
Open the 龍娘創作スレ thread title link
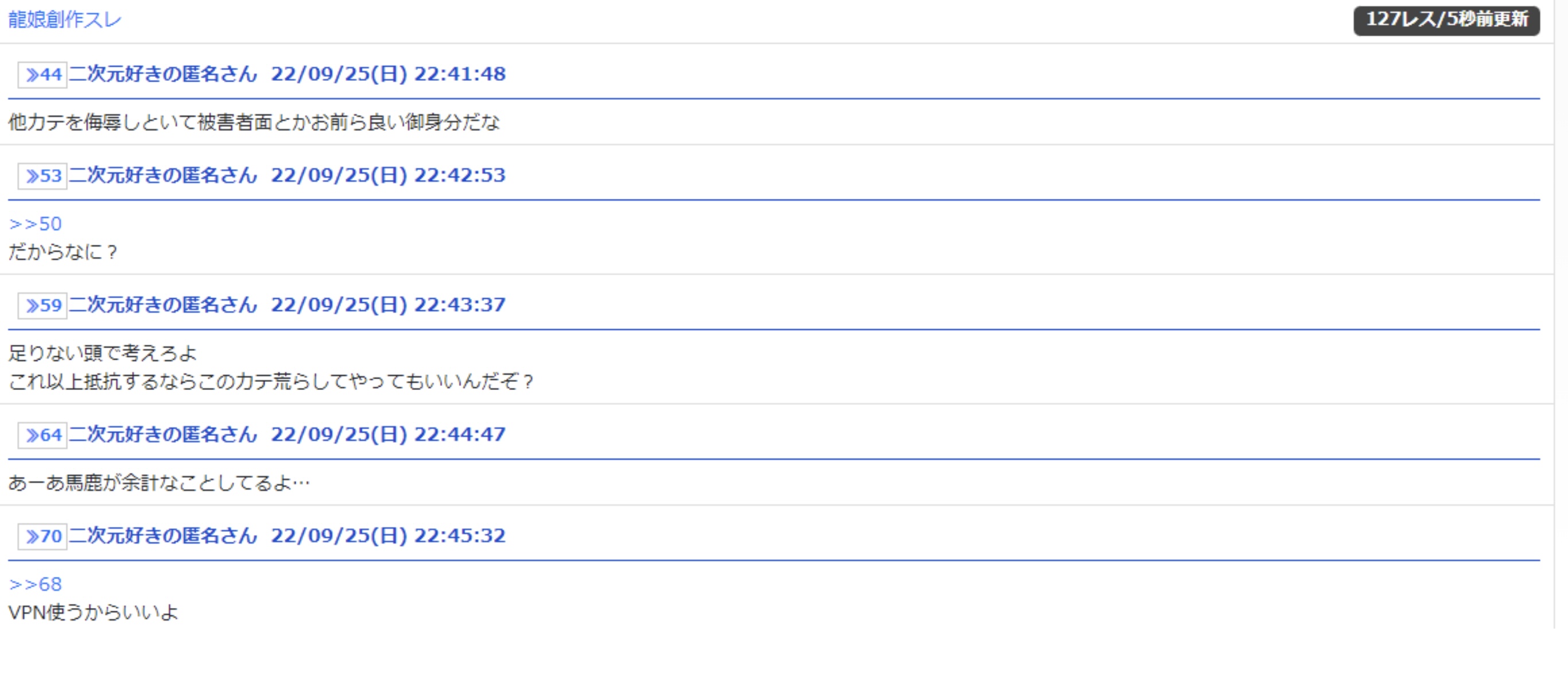[64, 20]
